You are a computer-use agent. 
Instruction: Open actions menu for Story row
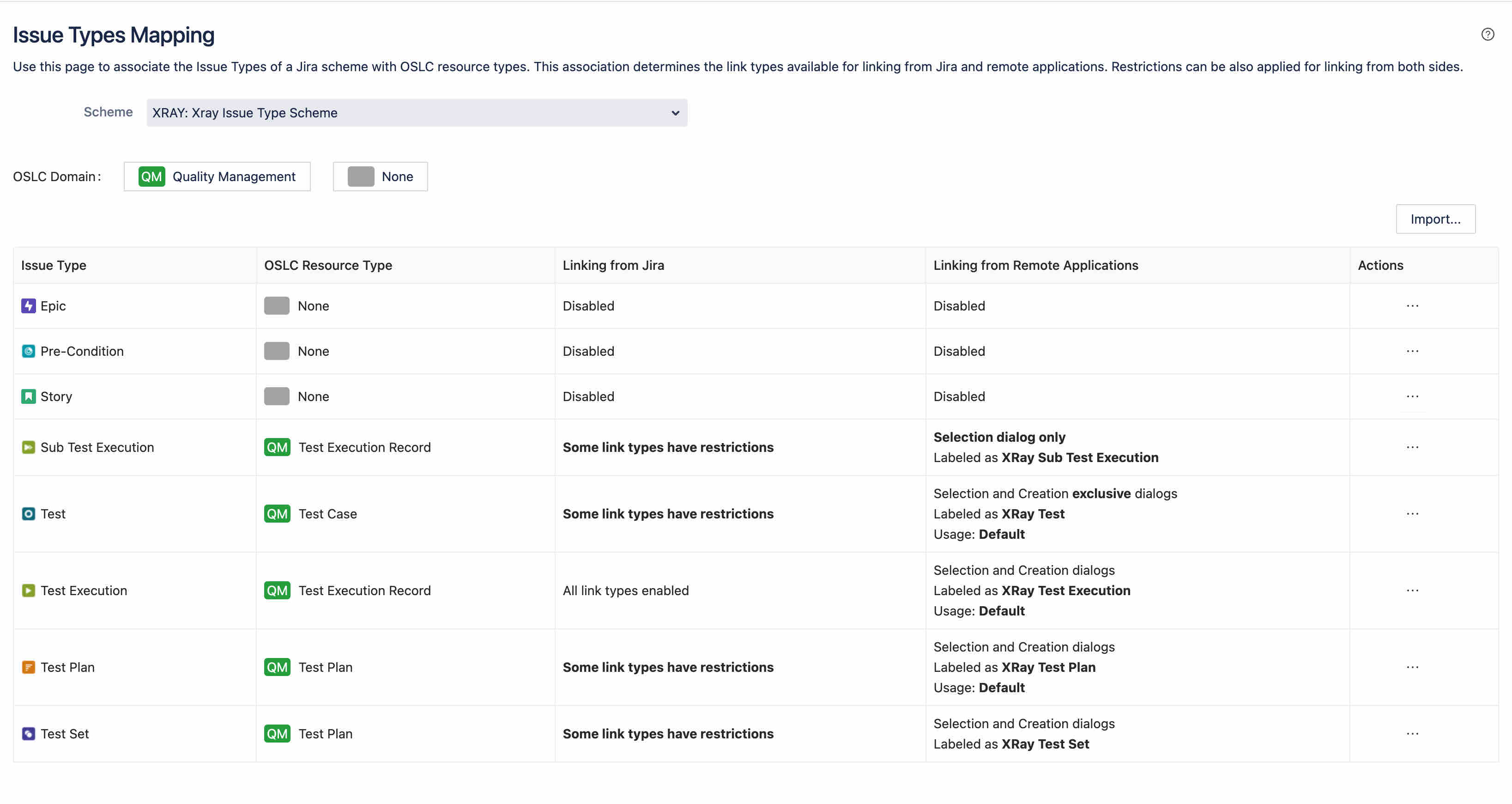pos(1412,396)
